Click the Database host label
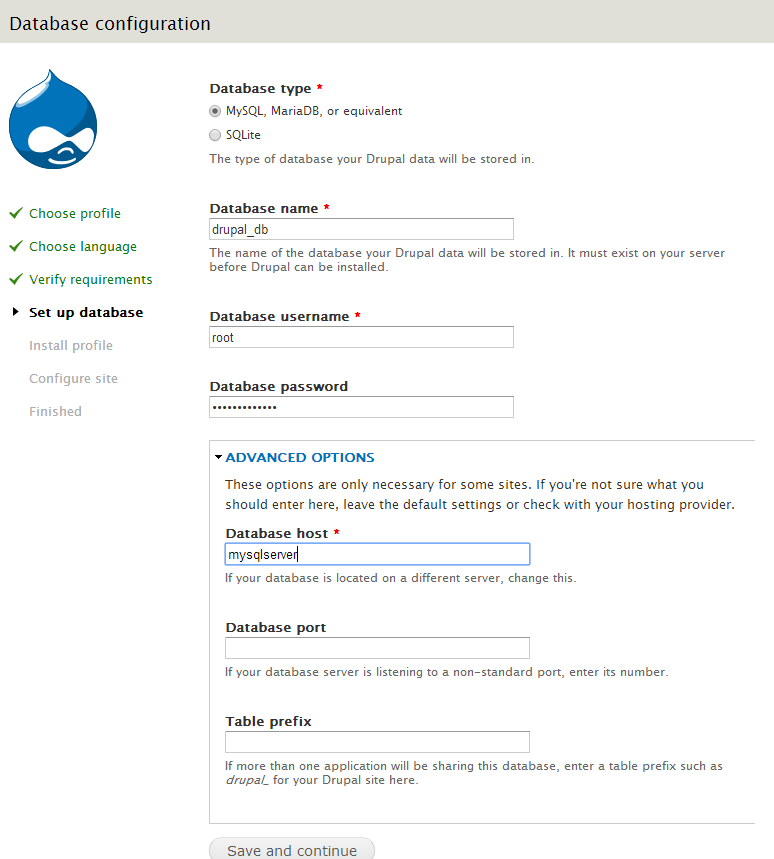The height and width of the screenshot is (859, 774). tap(277, 534)
